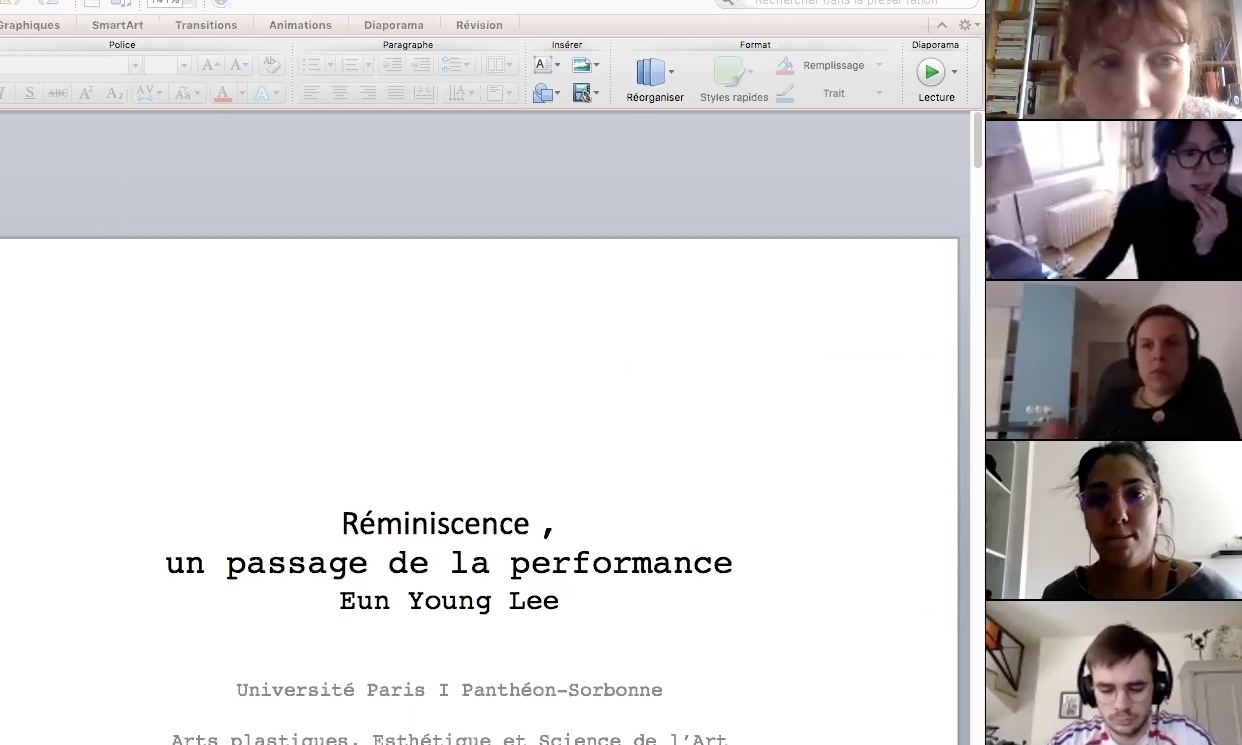This screenshot has width=1242, height=745.
Task: Expand the font size dropdown
Action: click(184, 65)
